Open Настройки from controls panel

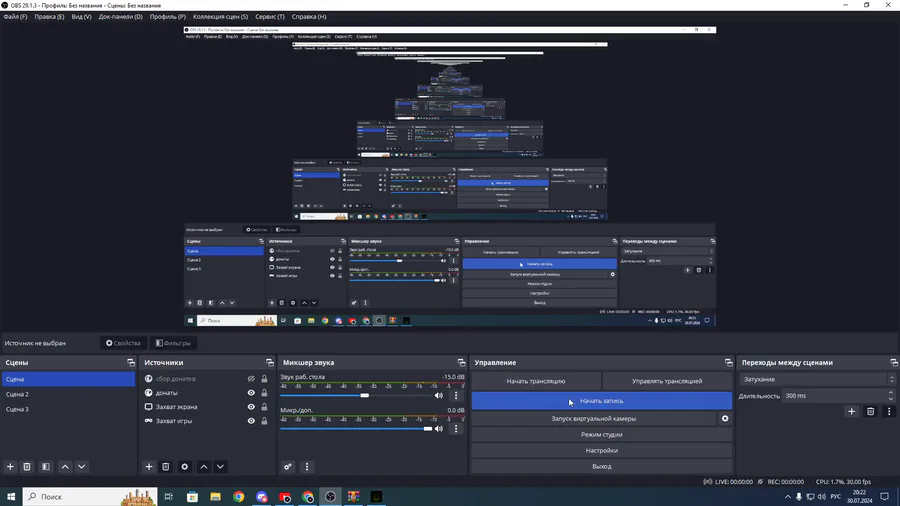(x=602, y=450)
